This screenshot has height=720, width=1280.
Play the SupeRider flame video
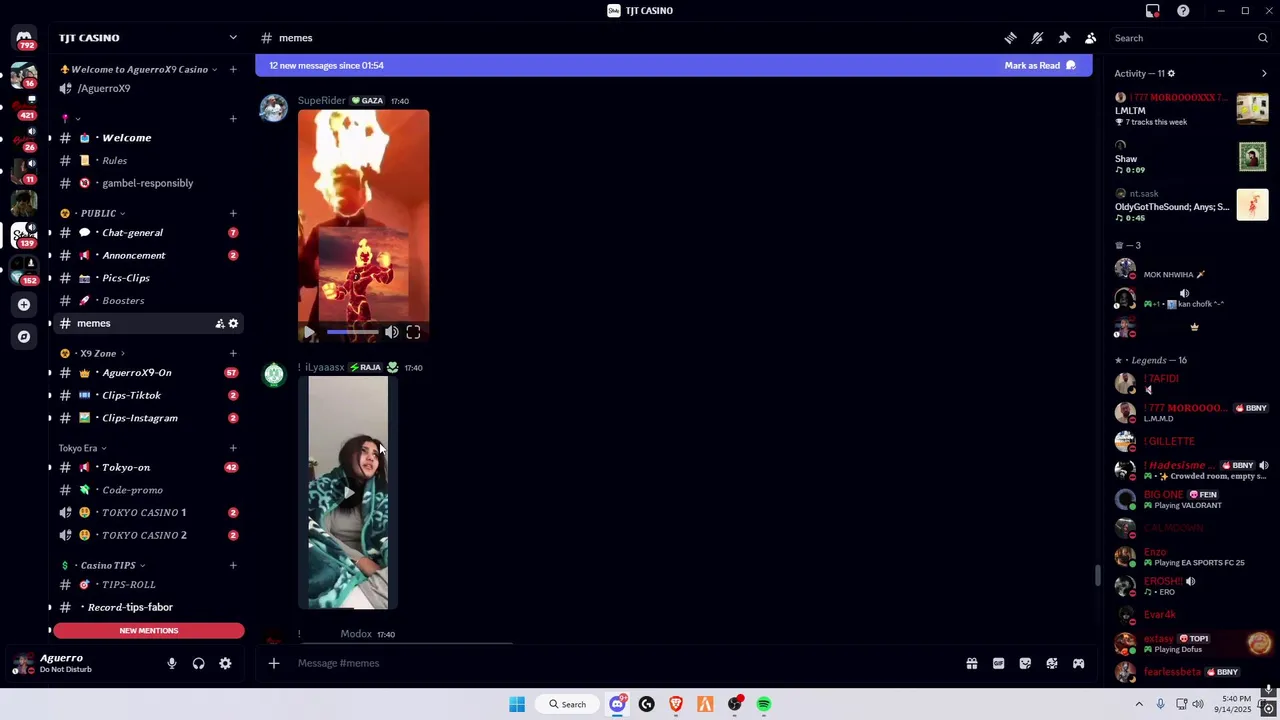(309, 333)
